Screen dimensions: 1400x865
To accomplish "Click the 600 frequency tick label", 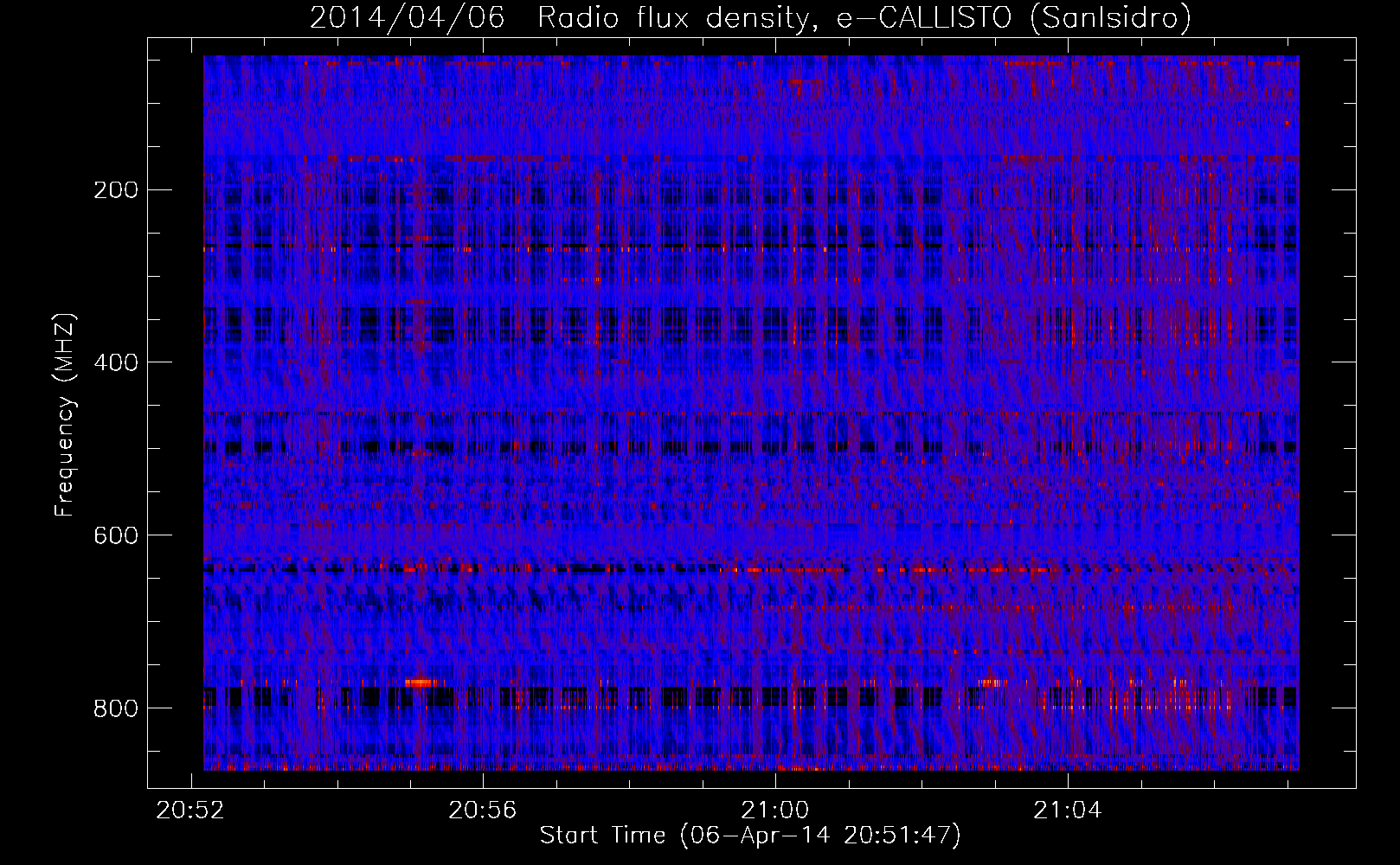I will coord(115,535).
